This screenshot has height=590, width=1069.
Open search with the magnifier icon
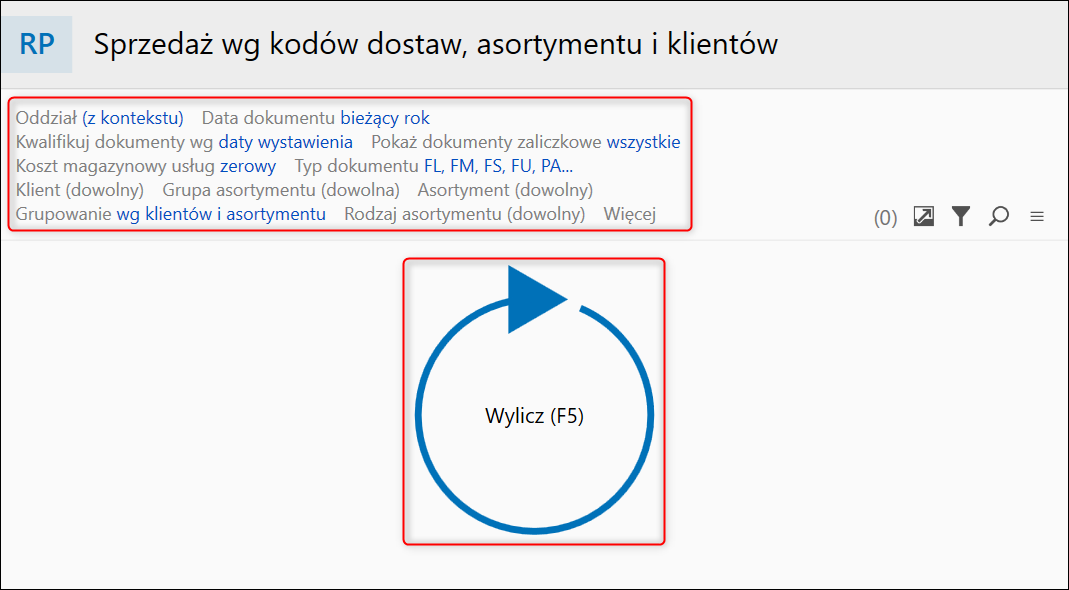[998, 217]
